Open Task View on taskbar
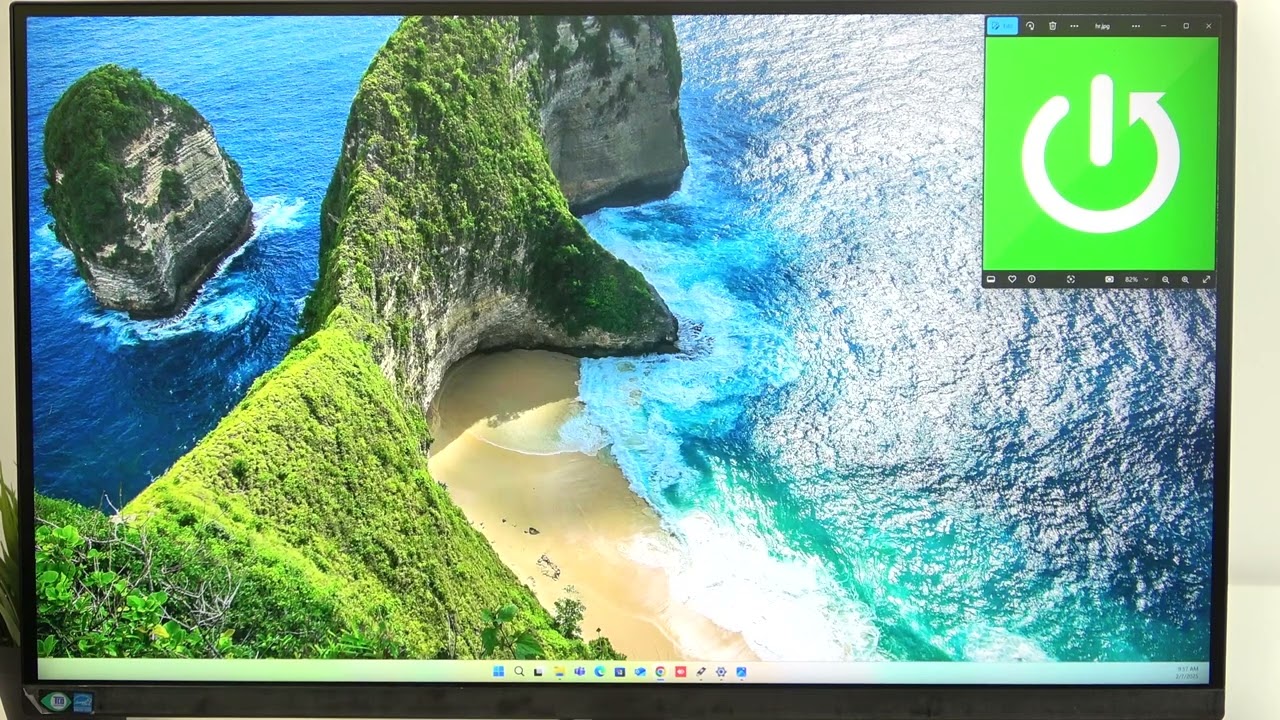Viewport: 1280px width, 720px height. point(538,671)
